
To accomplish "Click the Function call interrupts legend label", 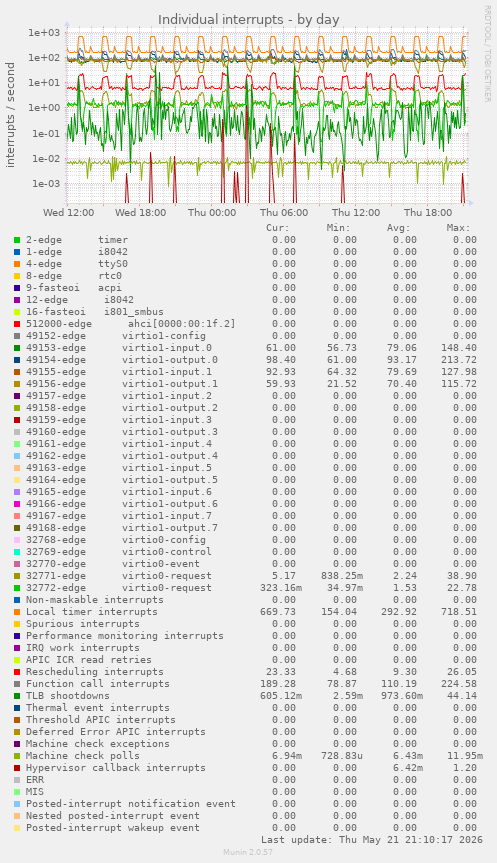I will [98, 684].
